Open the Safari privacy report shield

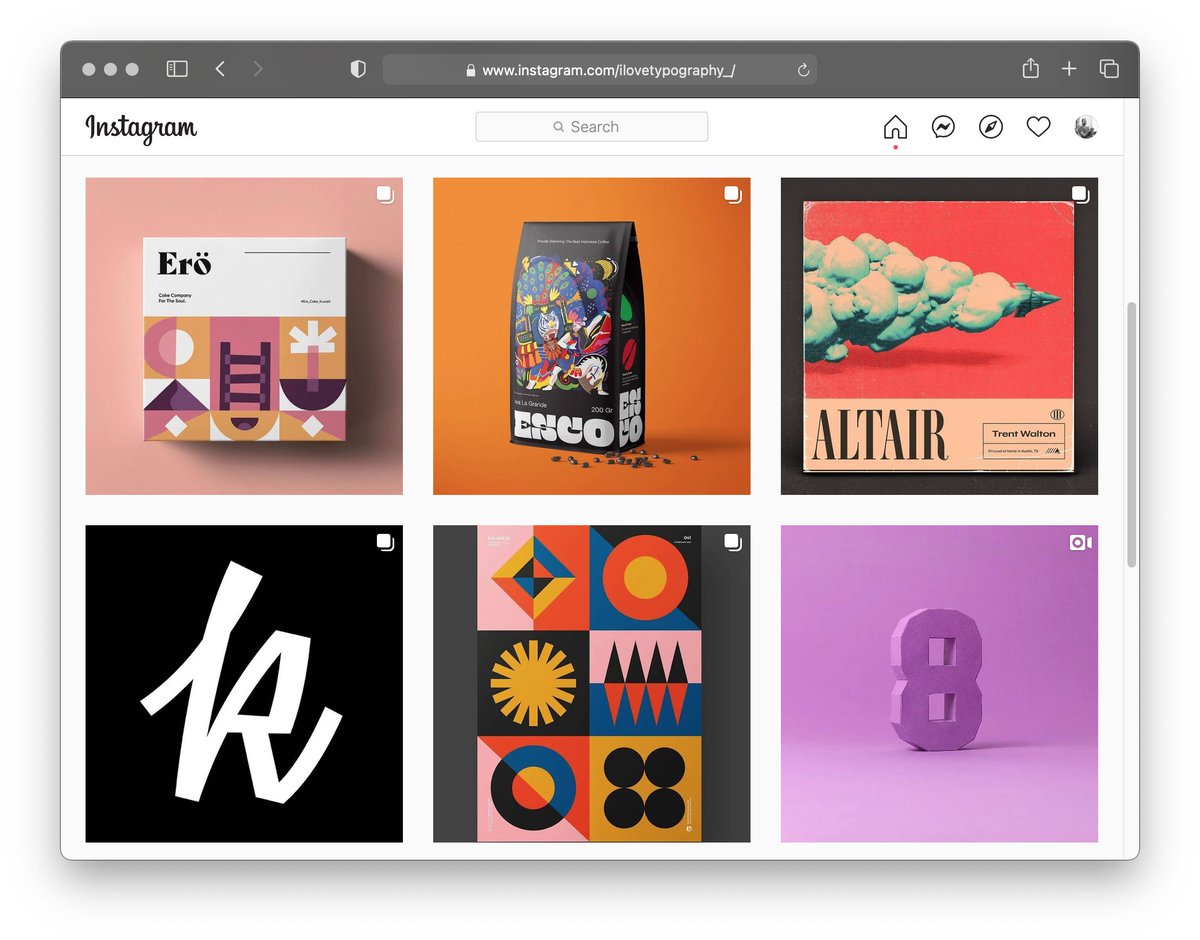click(358, 69)
